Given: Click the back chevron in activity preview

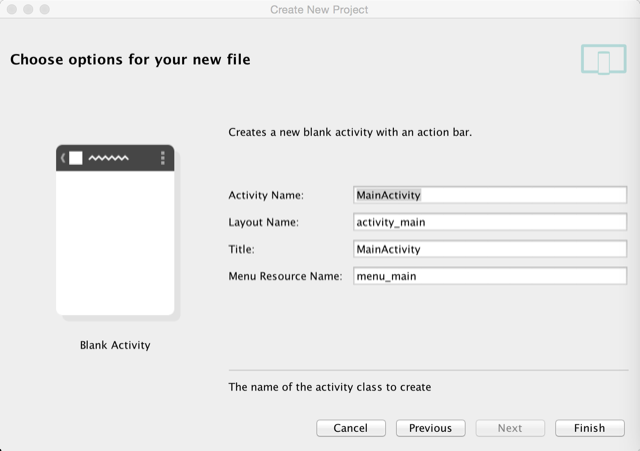Looking at the screenshot, I should click(x=63, y=158).
